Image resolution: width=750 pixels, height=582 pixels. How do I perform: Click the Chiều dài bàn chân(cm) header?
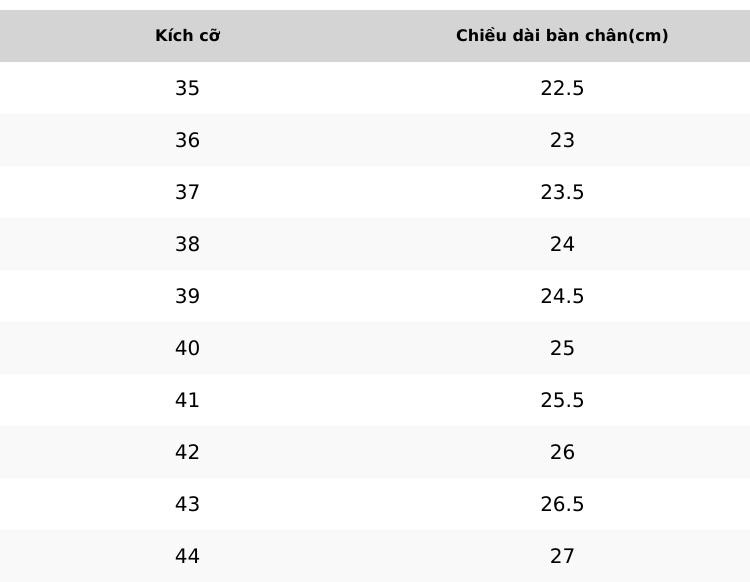[562, 35]
